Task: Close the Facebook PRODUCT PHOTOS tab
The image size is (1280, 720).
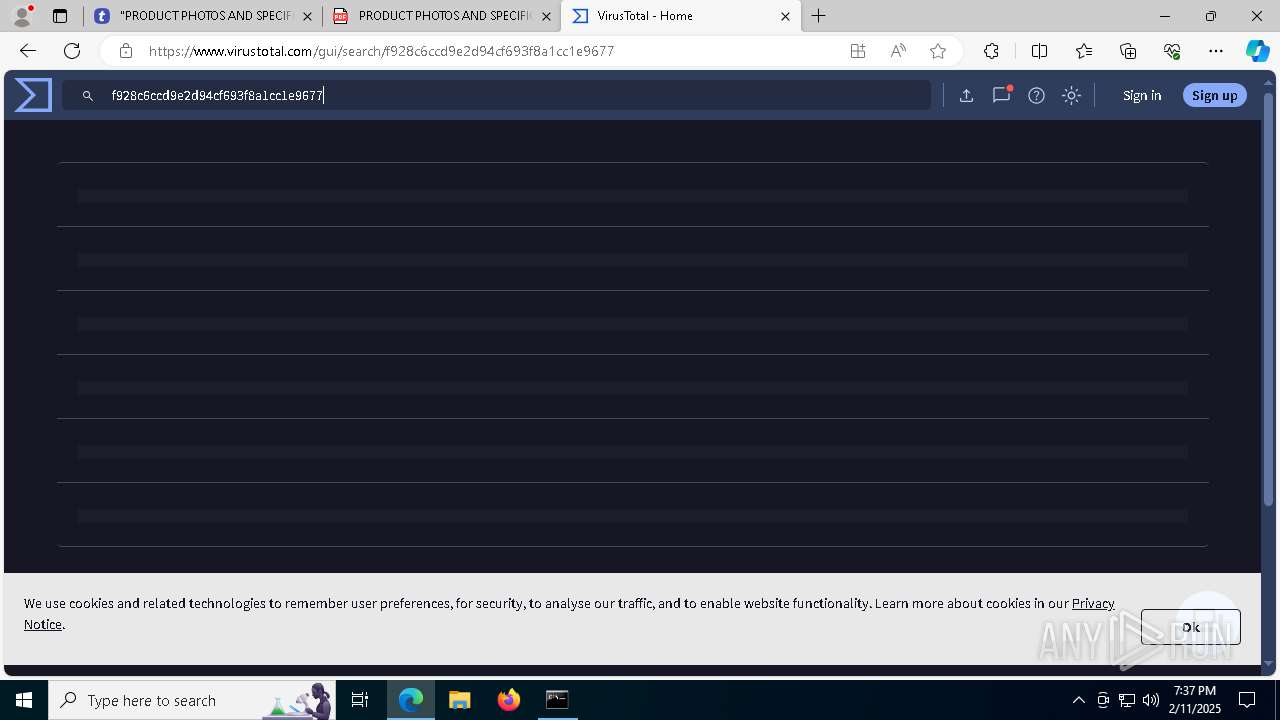Action: [x=307, y=16]
